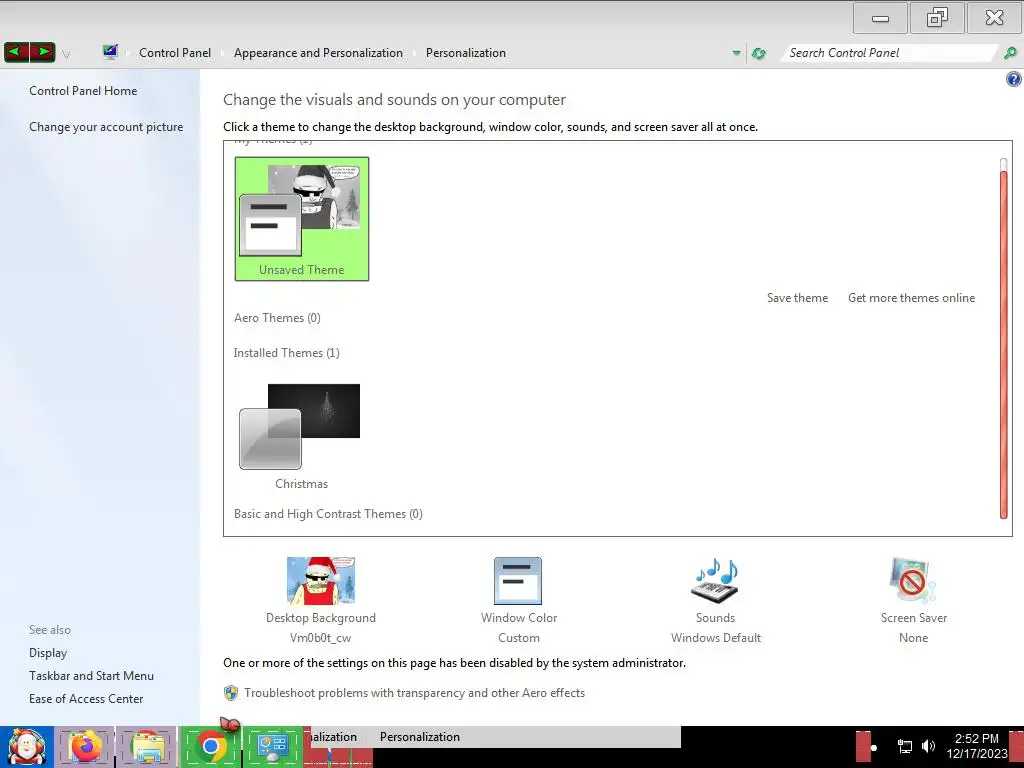The height and width of the screenshot is (768, 1024).
Task: Navigate to Control Panel breadcrumb
Action: (175, 53)
